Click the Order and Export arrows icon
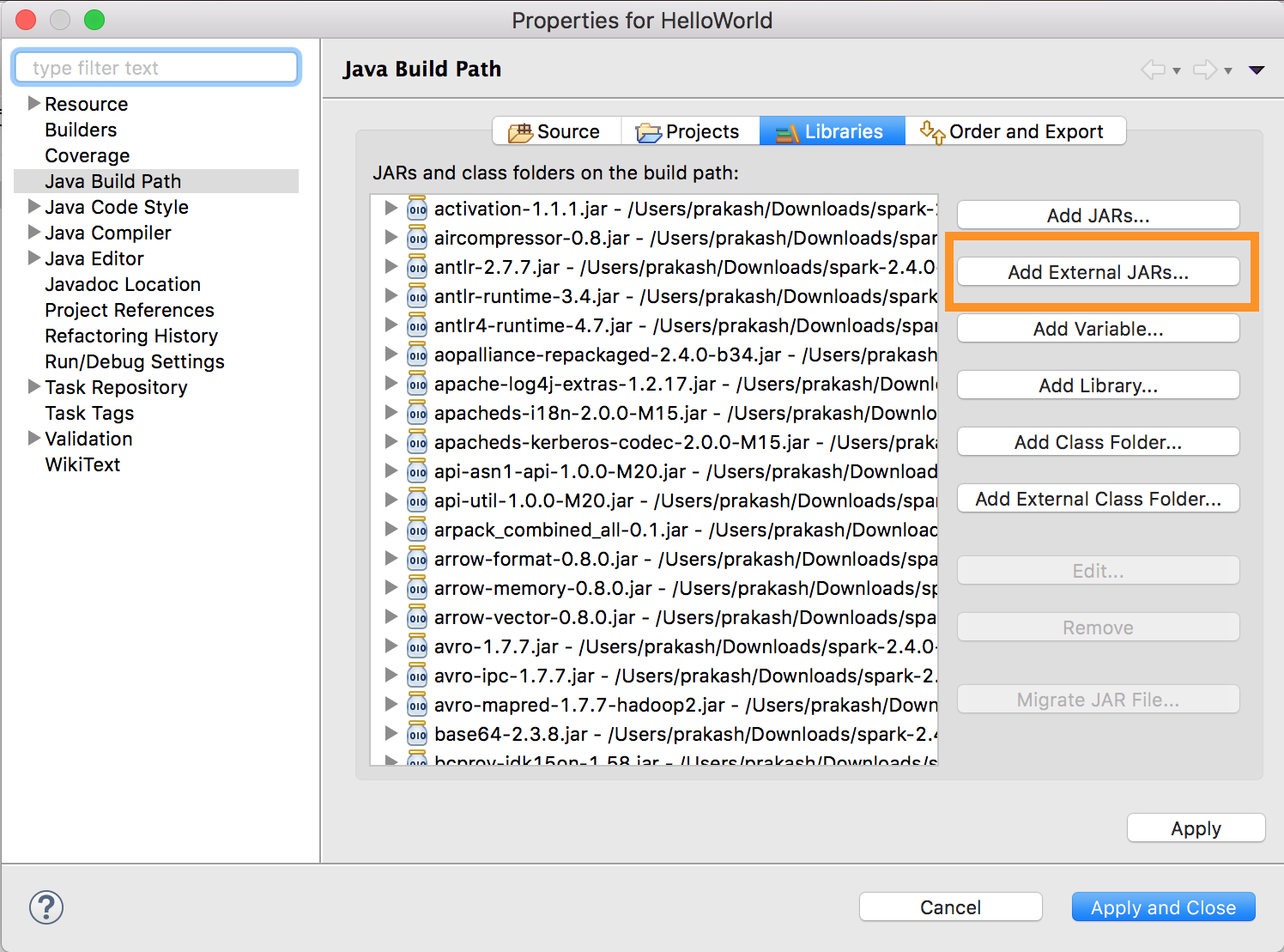This screenshot has height=952, width=1284. (931, 130)
